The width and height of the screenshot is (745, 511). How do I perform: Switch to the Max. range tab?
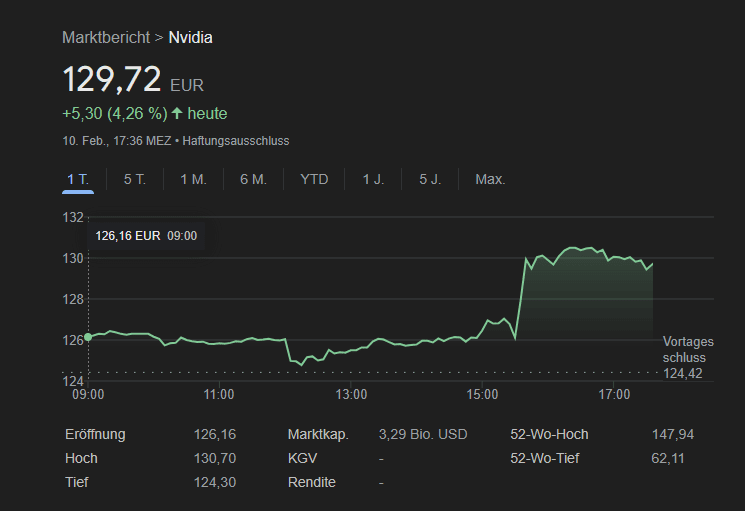point(490,179)
